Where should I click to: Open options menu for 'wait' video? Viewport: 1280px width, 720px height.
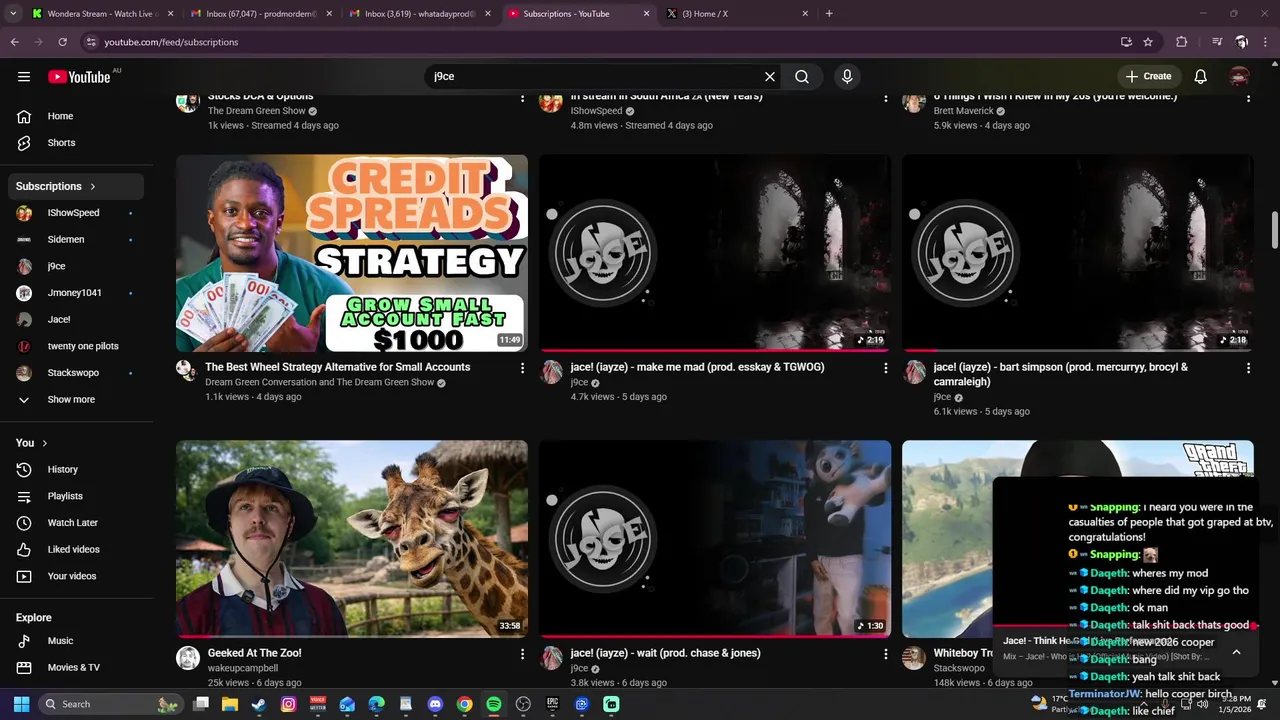point(885,654)
